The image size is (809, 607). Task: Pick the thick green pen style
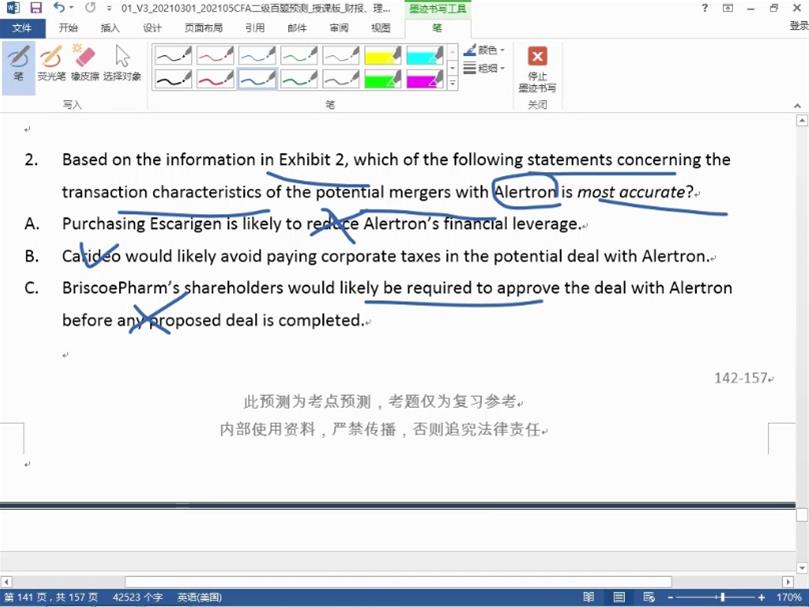[x=299, y=79]
